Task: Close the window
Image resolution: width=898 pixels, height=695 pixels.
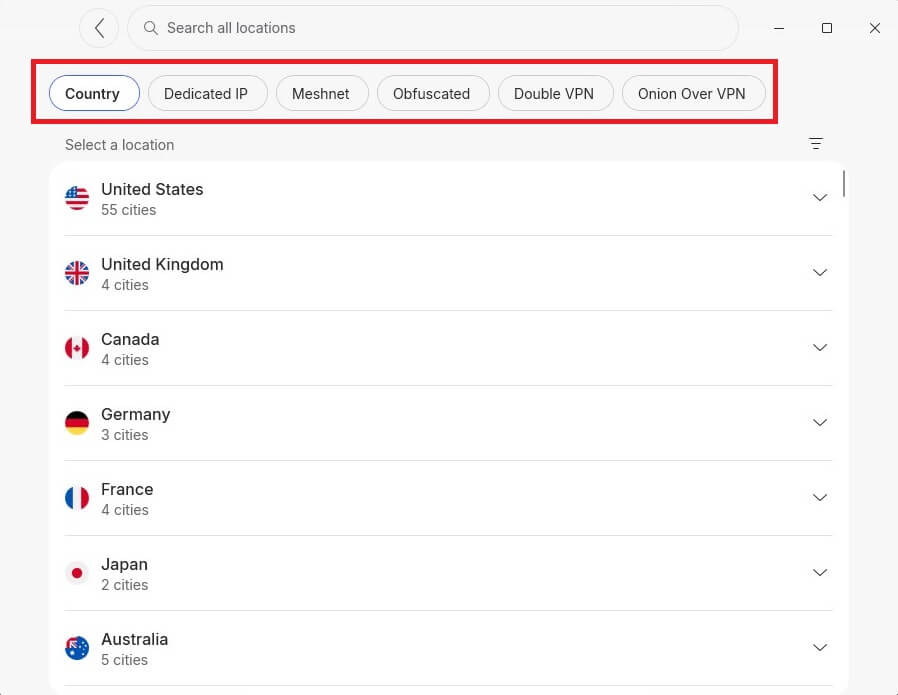Action: click(x=875, y=28)
